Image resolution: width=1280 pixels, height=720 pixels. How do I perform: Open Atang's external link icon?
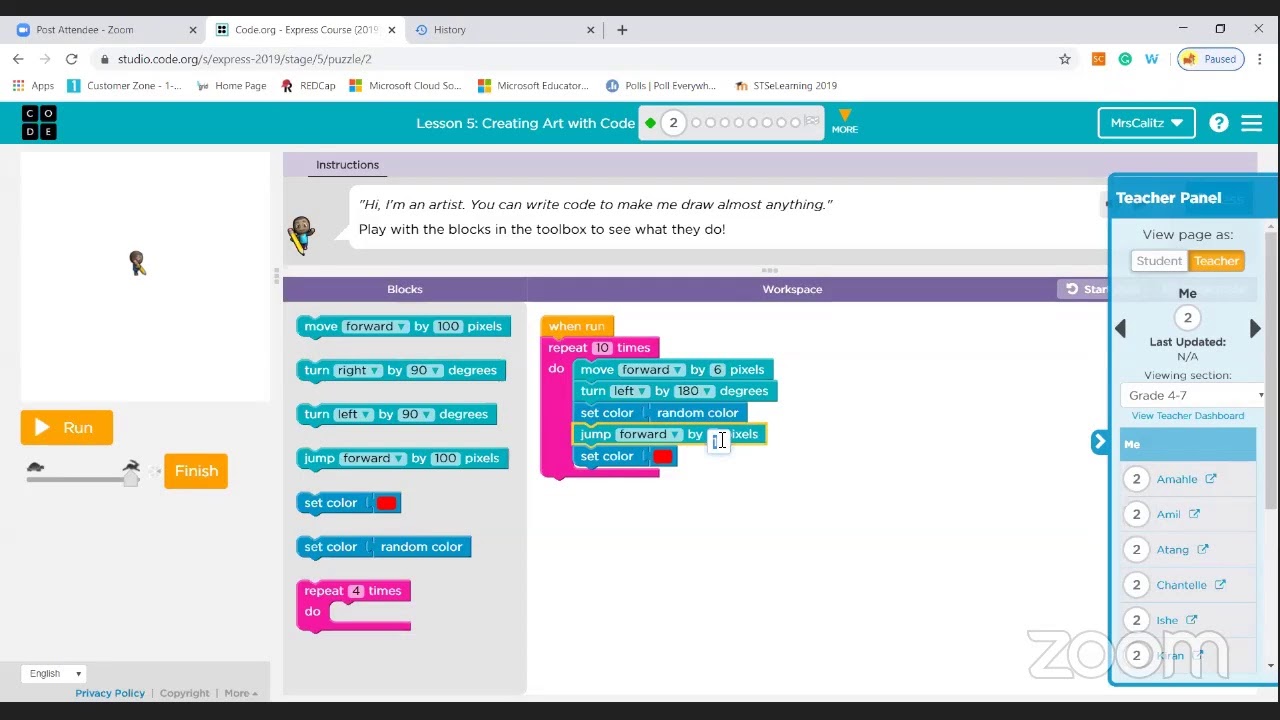(1203, 549)
